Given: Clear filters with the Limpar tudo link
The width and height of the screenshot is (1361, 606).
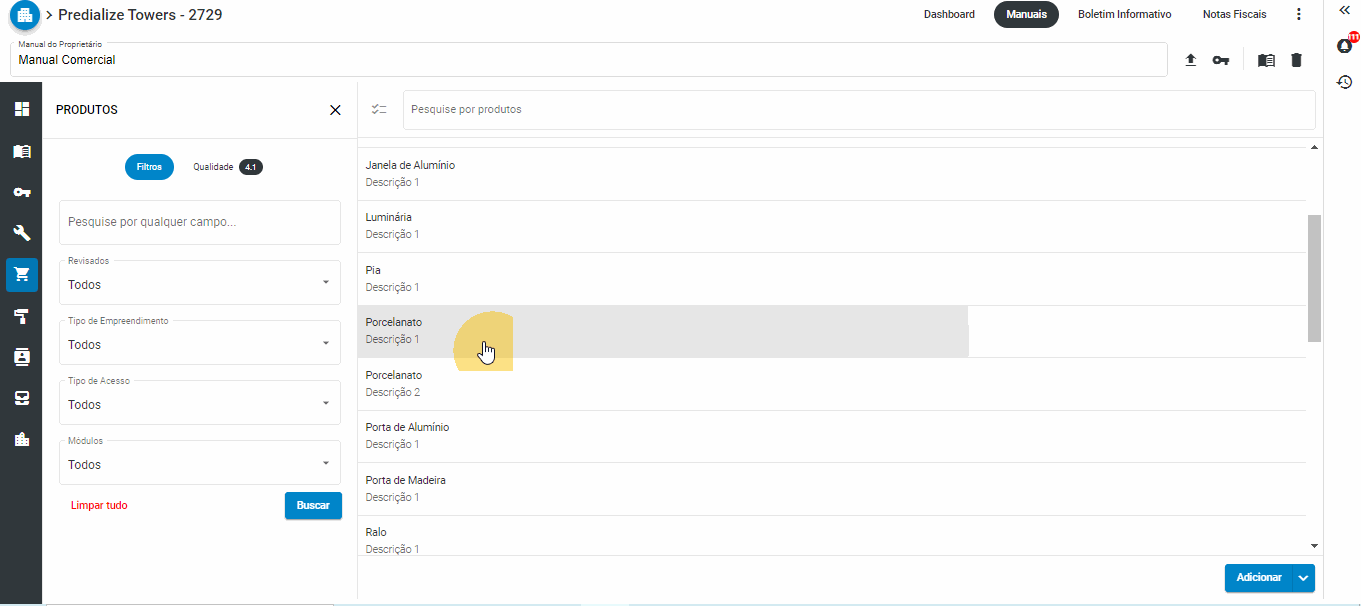Looking at the screenshot, I should tap(98, 505).
